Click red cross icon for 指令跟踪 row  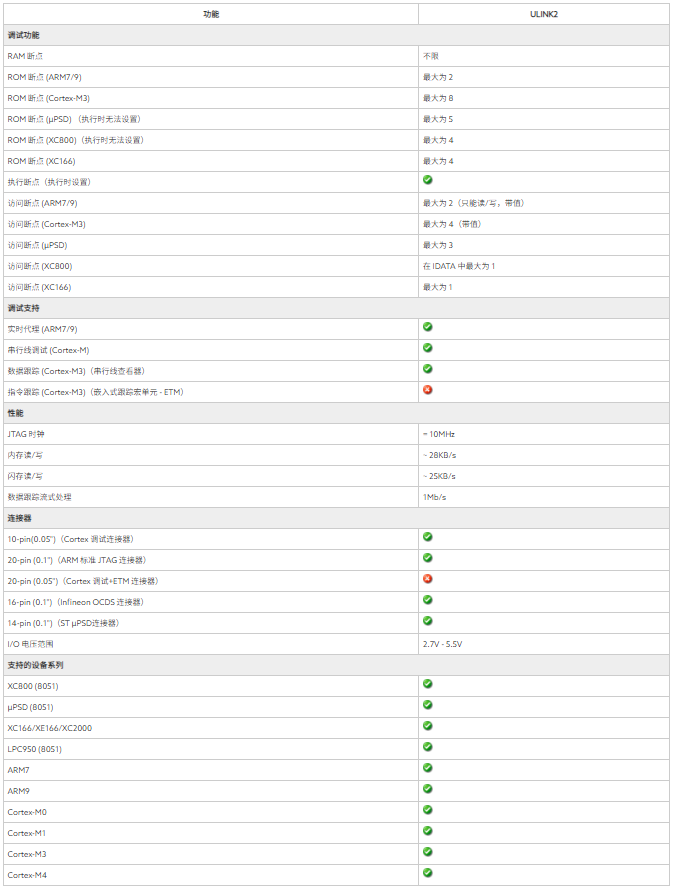click(428, 390)
